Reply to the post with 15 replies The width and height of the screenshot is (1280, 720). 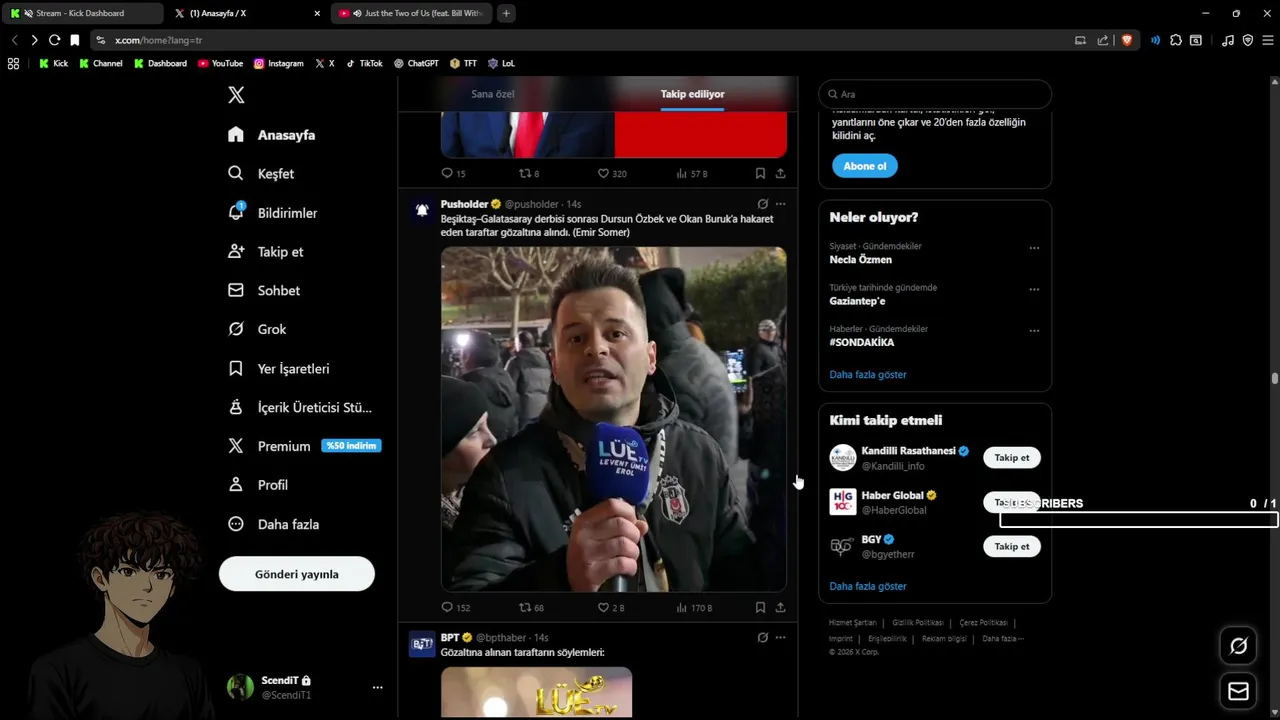point(453,173)
